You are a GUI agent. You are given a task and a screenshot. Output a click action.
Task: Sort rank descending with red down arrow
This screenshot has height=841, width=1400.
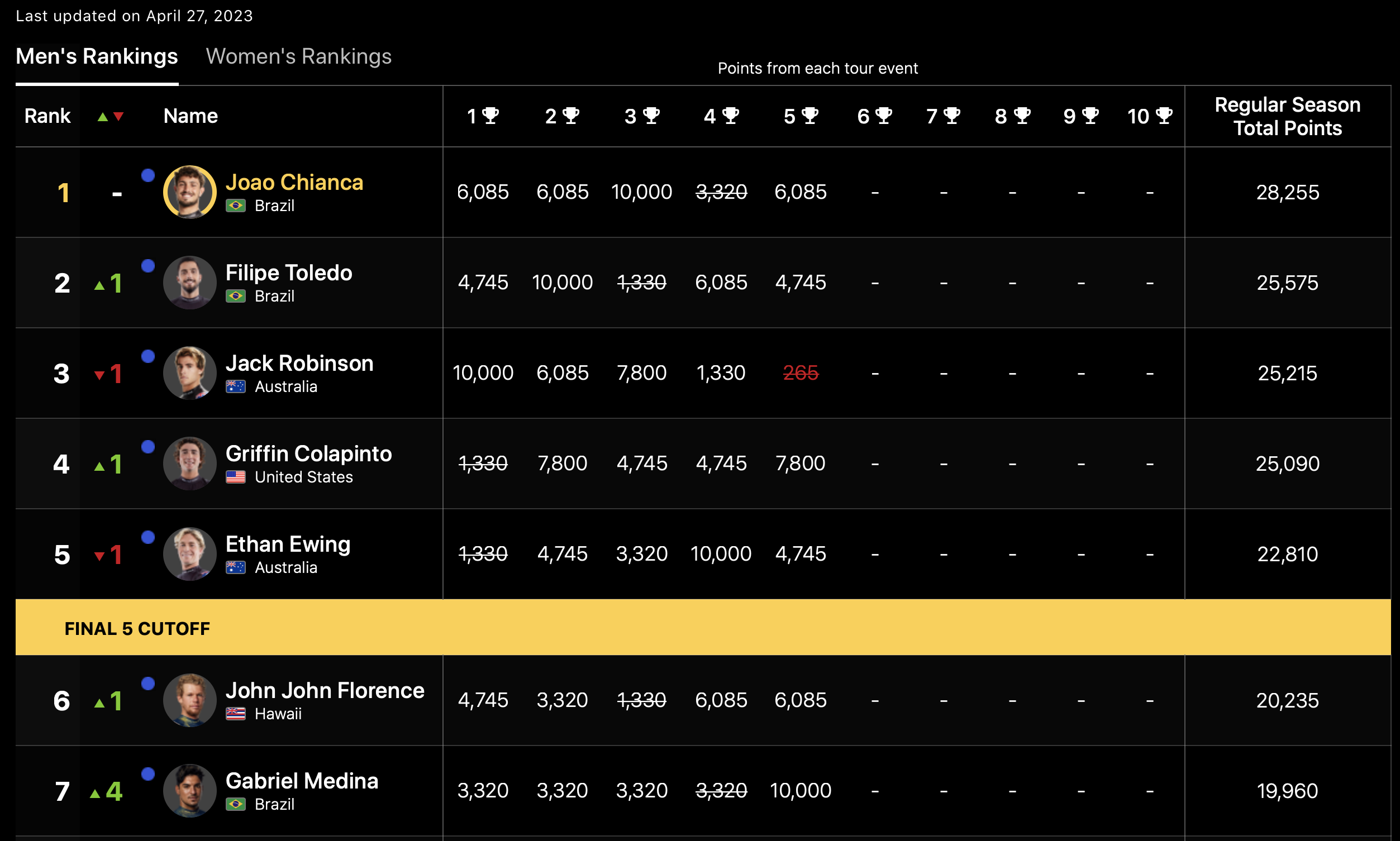118,117
